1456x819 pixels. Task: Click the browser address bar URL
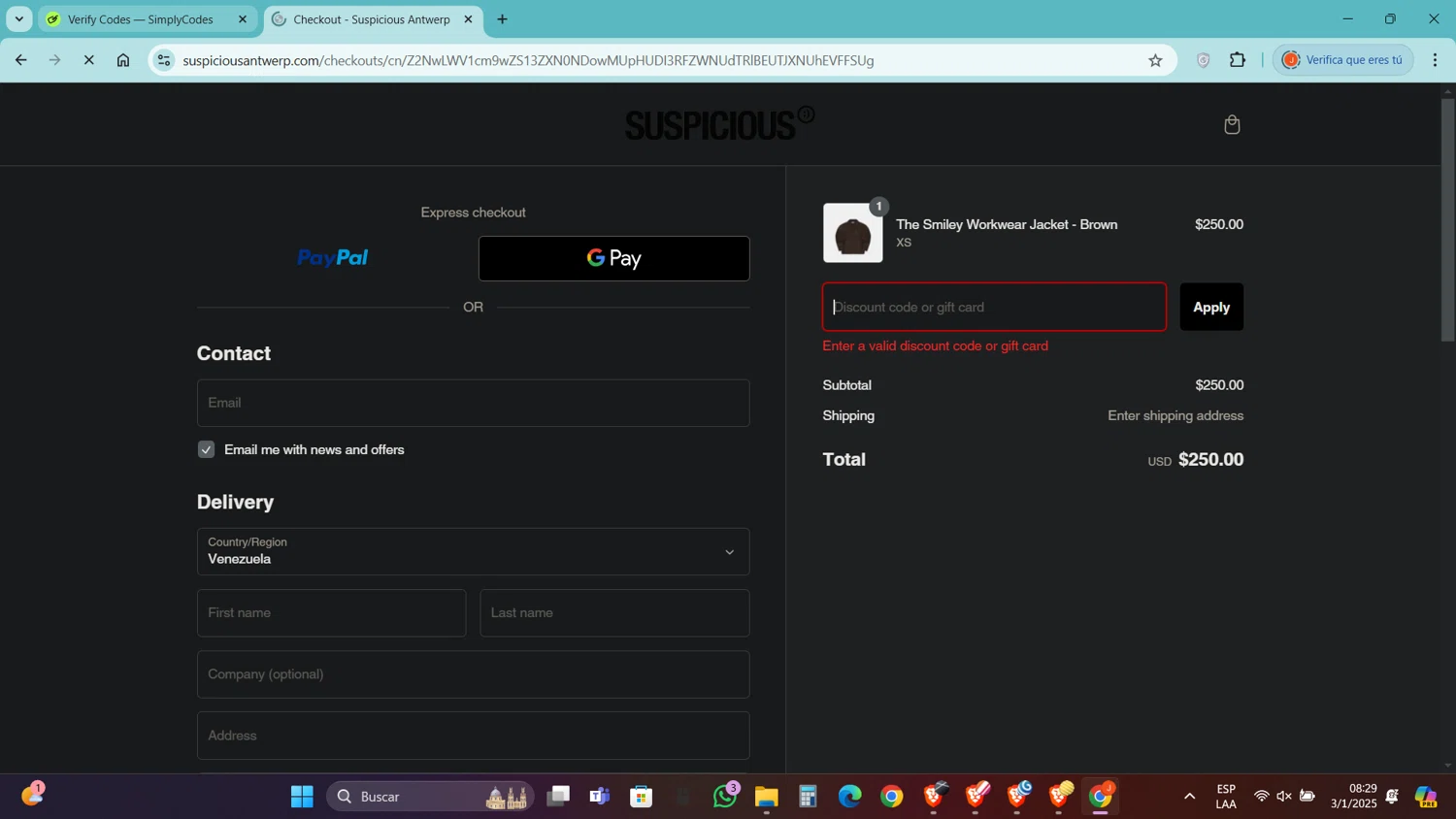[528, 60]
